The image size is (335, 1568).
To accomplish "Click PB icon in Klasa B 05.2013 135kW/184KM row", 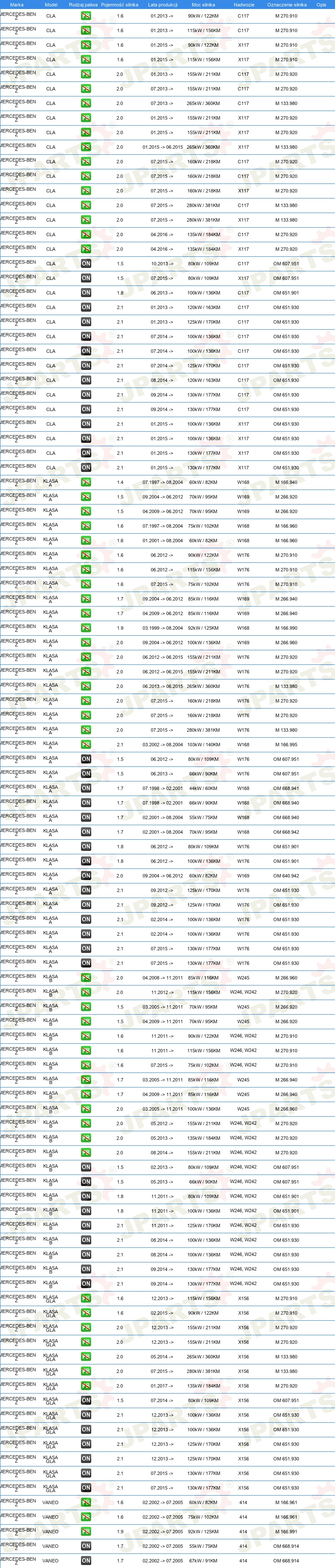I will tap(86, 1138).
